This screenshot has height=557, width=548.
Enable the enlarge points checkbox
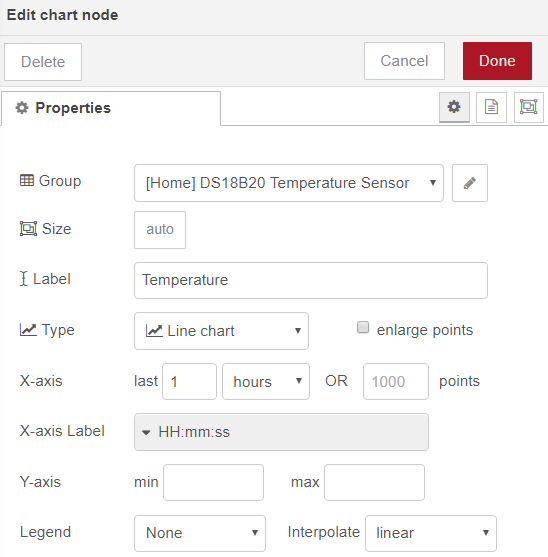363,327
